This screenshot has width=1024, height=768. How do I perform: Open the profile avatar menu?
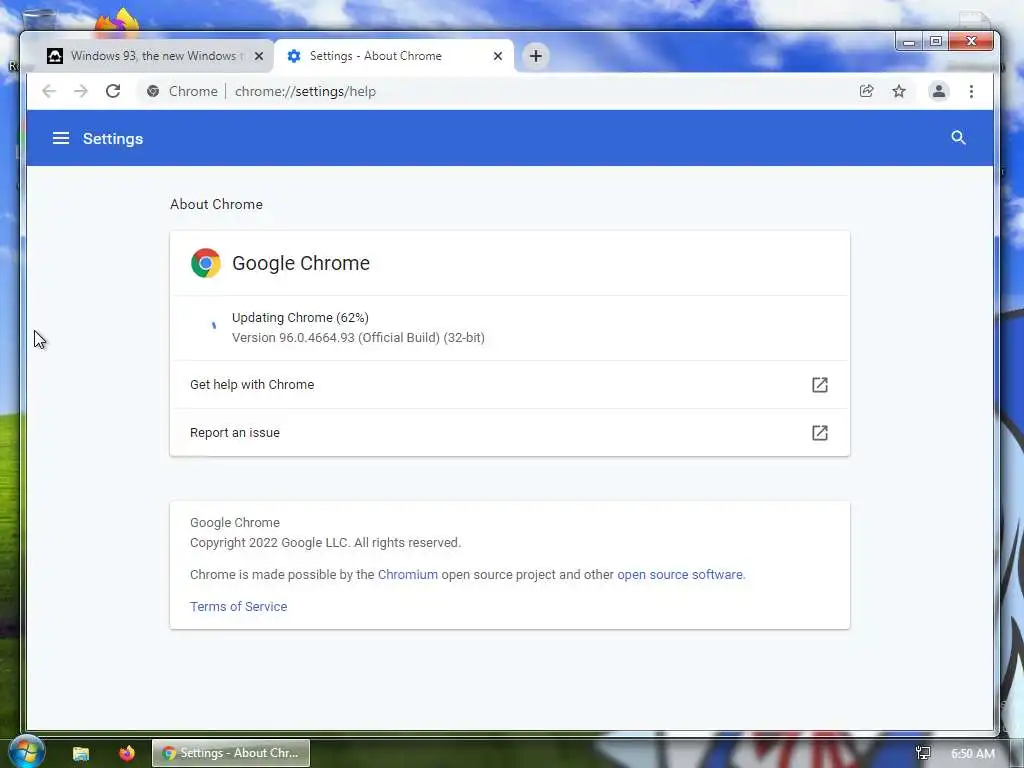pos(938,91)
